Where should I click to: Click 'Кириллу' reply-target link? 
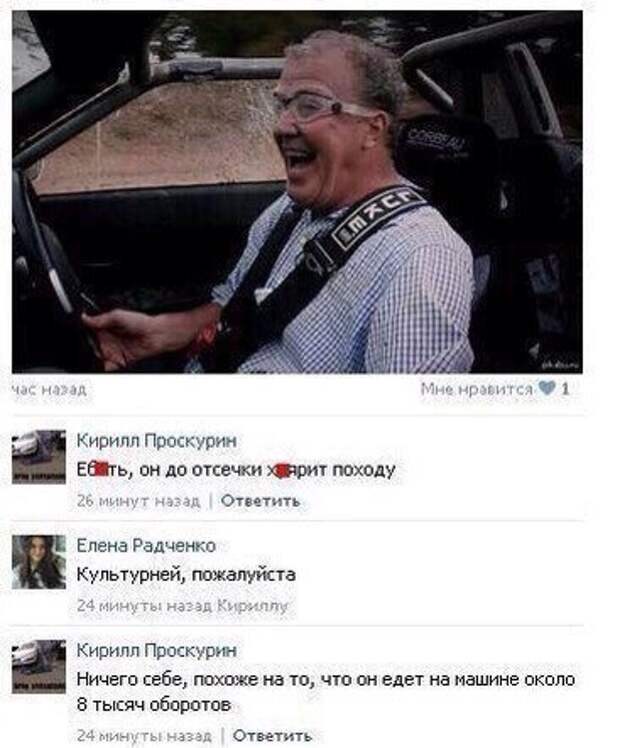[253, 606]
